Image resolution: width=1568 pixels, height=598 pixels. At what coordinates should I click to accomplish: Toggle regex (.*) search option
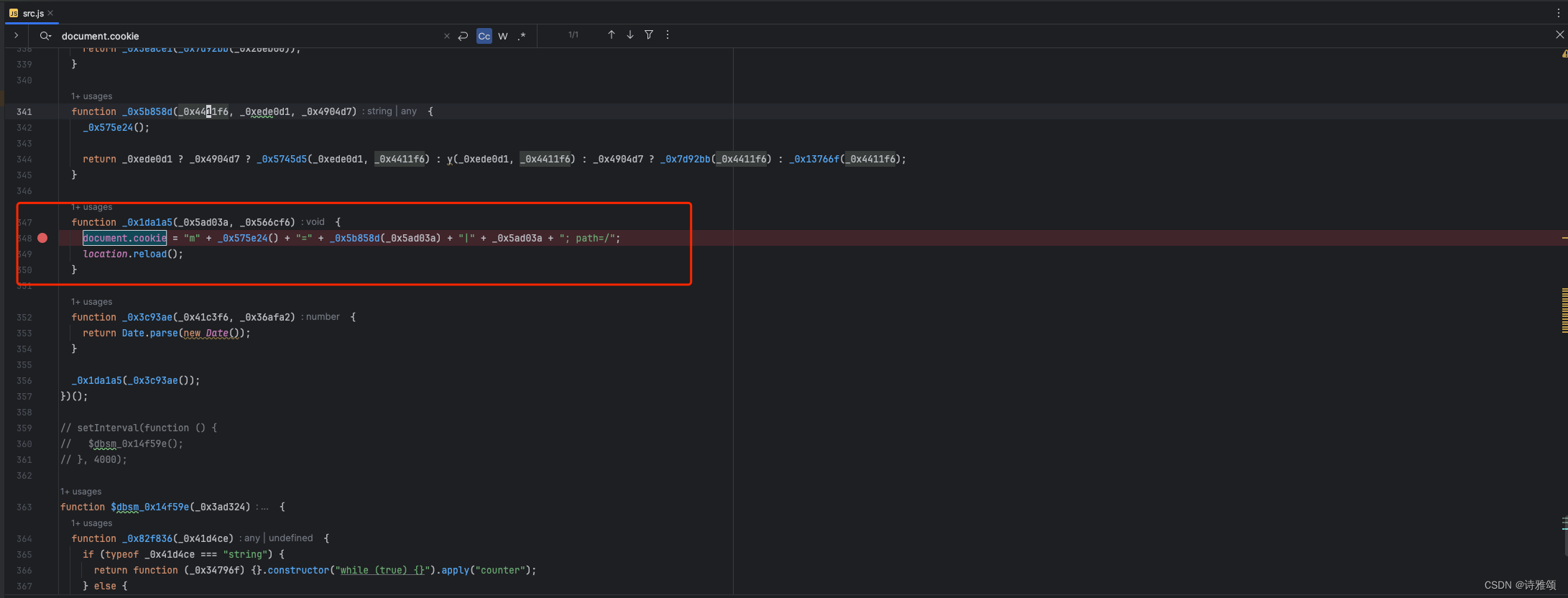point(522,36)
